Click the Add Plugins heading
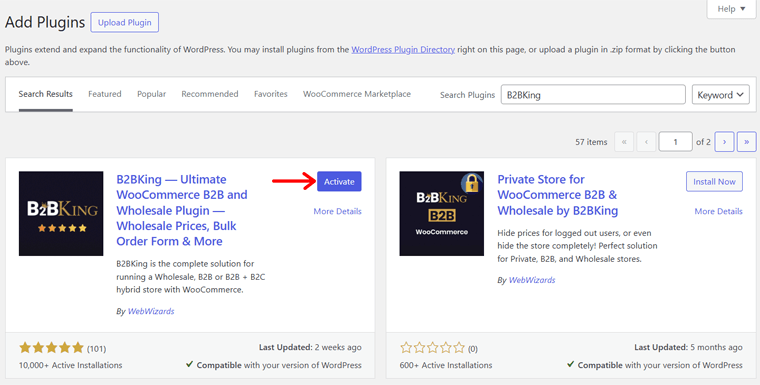 (x=45, y=22)
